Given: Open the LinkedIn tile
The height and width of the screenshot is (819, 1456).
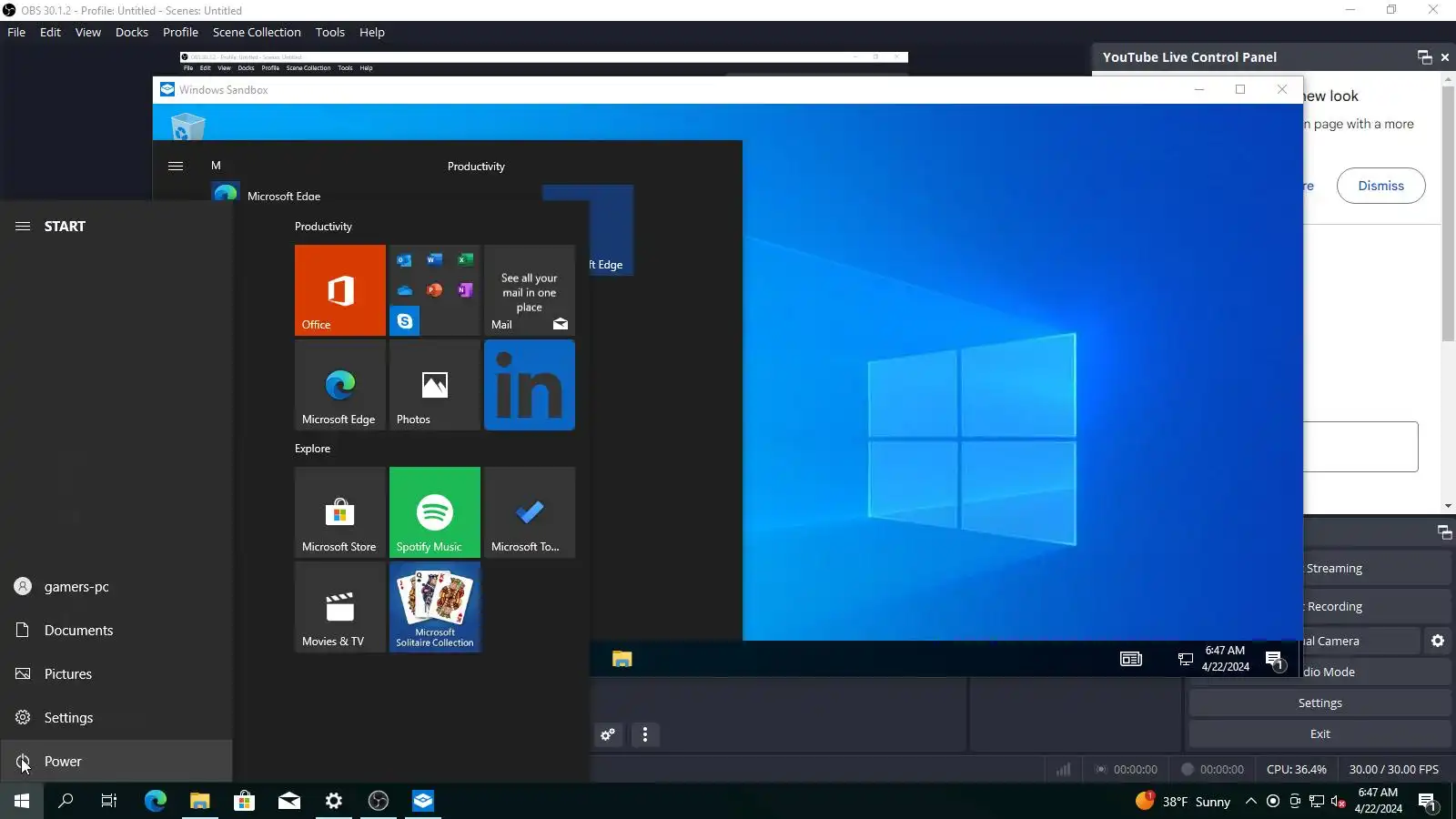Looking at the screenshot, I should click(x=530, y=385).
